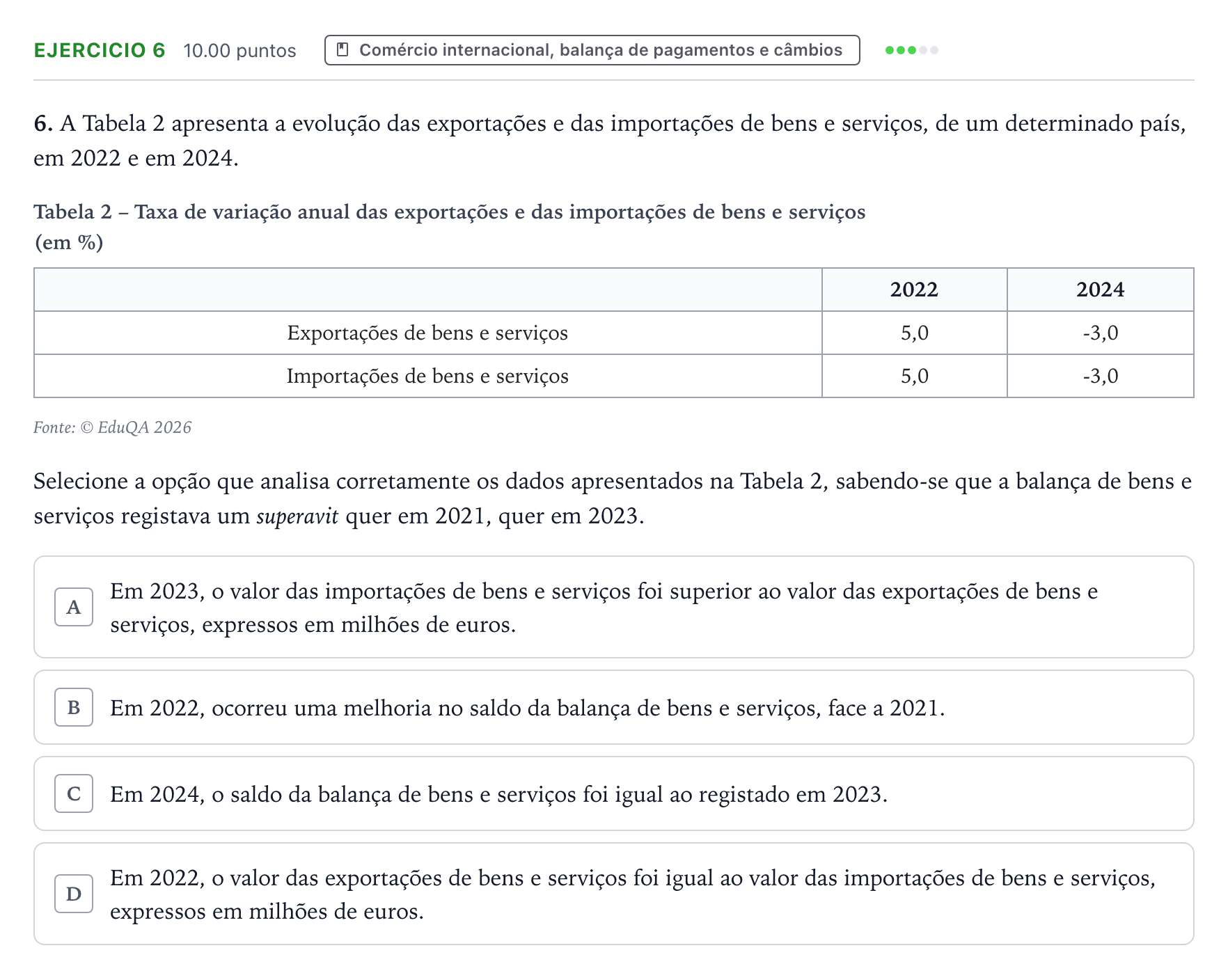Click the Tabela 2 title caption
Image resolution: width=1228 pixels, height=980 pixels.
click(x=450, y=226)
